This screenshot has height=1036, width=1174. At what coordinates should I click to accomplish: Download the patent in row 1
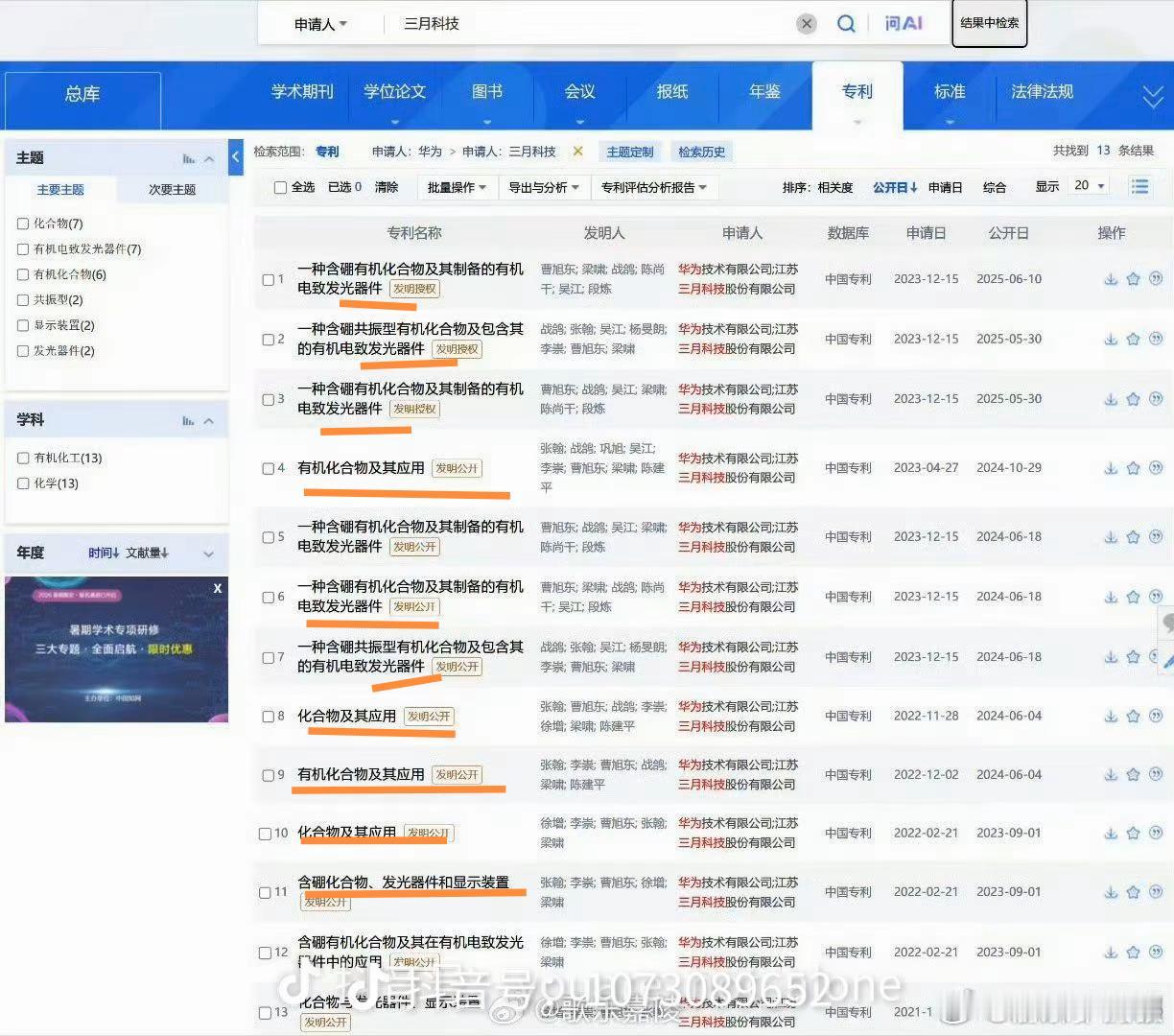[x=1111, y=279]
